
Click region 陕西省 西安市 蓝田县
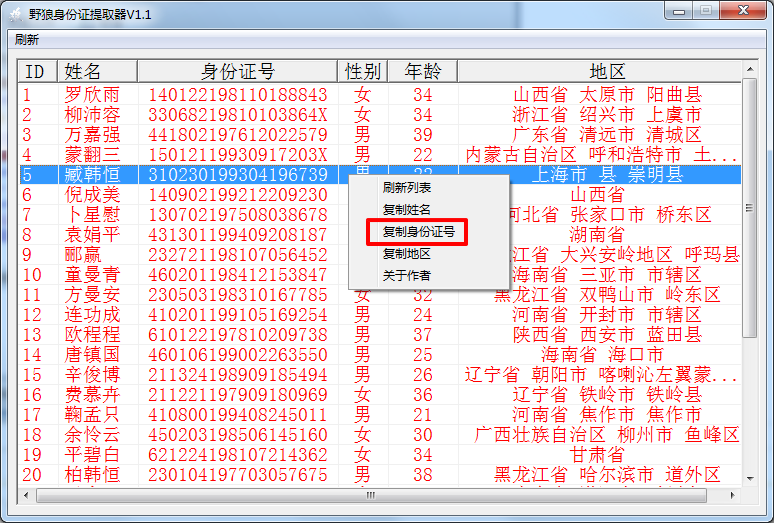pos(607,335)
